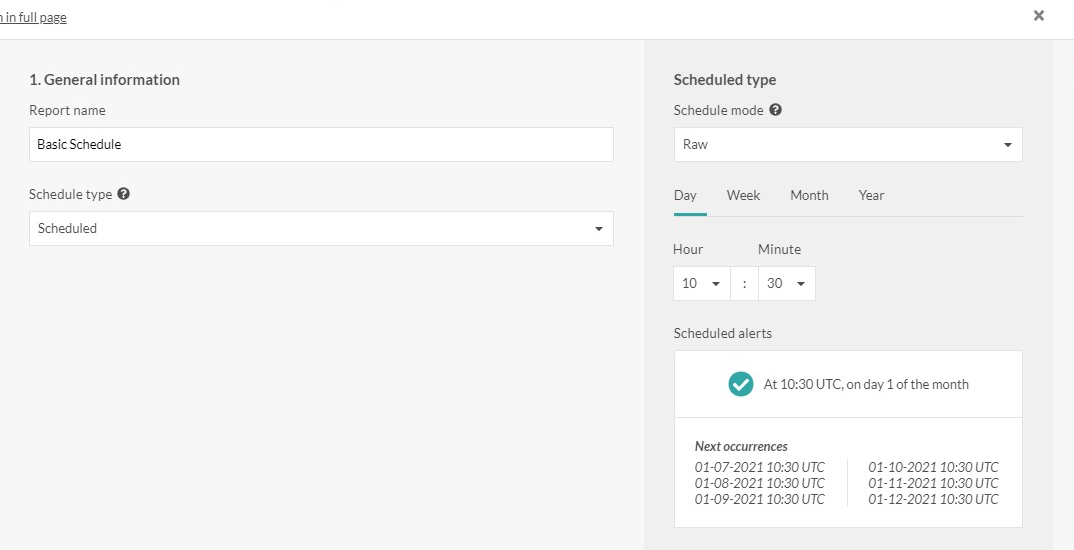The image size is (1074, 550).
Task: Close the dialog with the X icon
Action: coord(1039,16)
